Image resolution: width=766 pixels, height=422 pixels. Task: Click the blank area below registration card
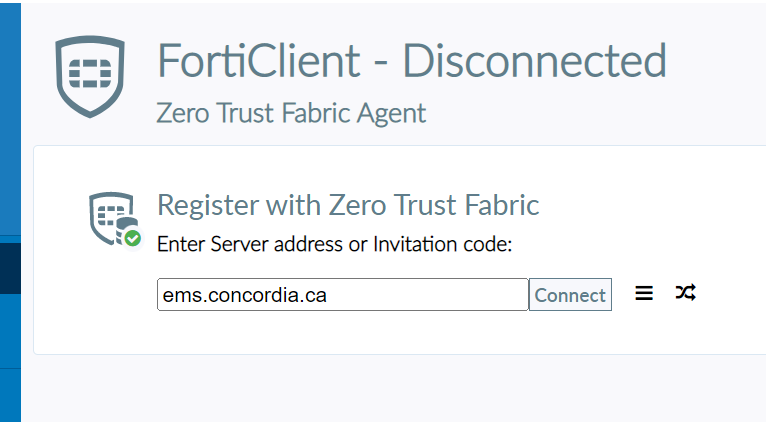pyautogui.click(x=391, y=388)
